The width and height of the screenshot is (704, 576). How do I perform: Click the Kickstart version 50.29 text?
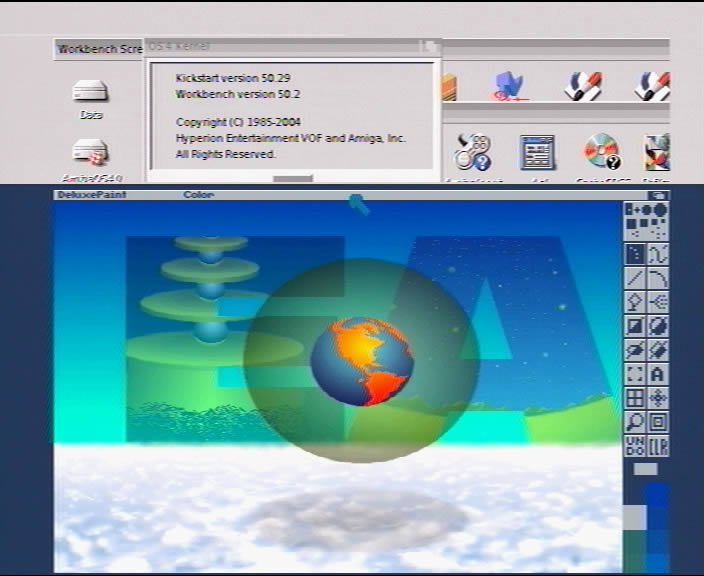click(x=233, y=78)
